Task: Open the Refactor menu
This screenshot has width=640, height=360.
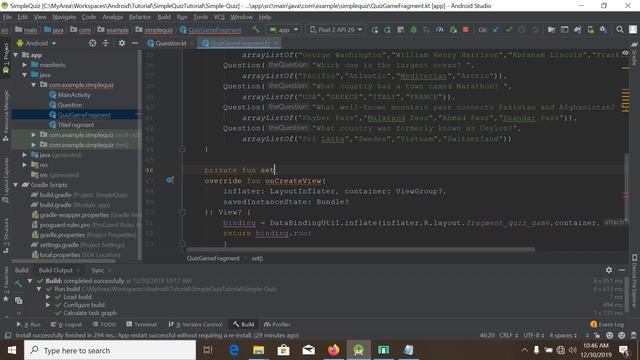Action: [140, 17]
